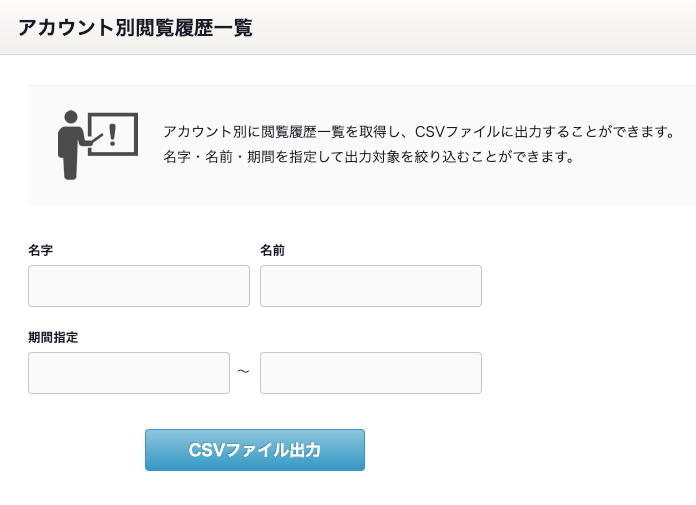Click the presenter with whiteboard icon
Screen dimensions: 696x505
click(x=98, y=145)
